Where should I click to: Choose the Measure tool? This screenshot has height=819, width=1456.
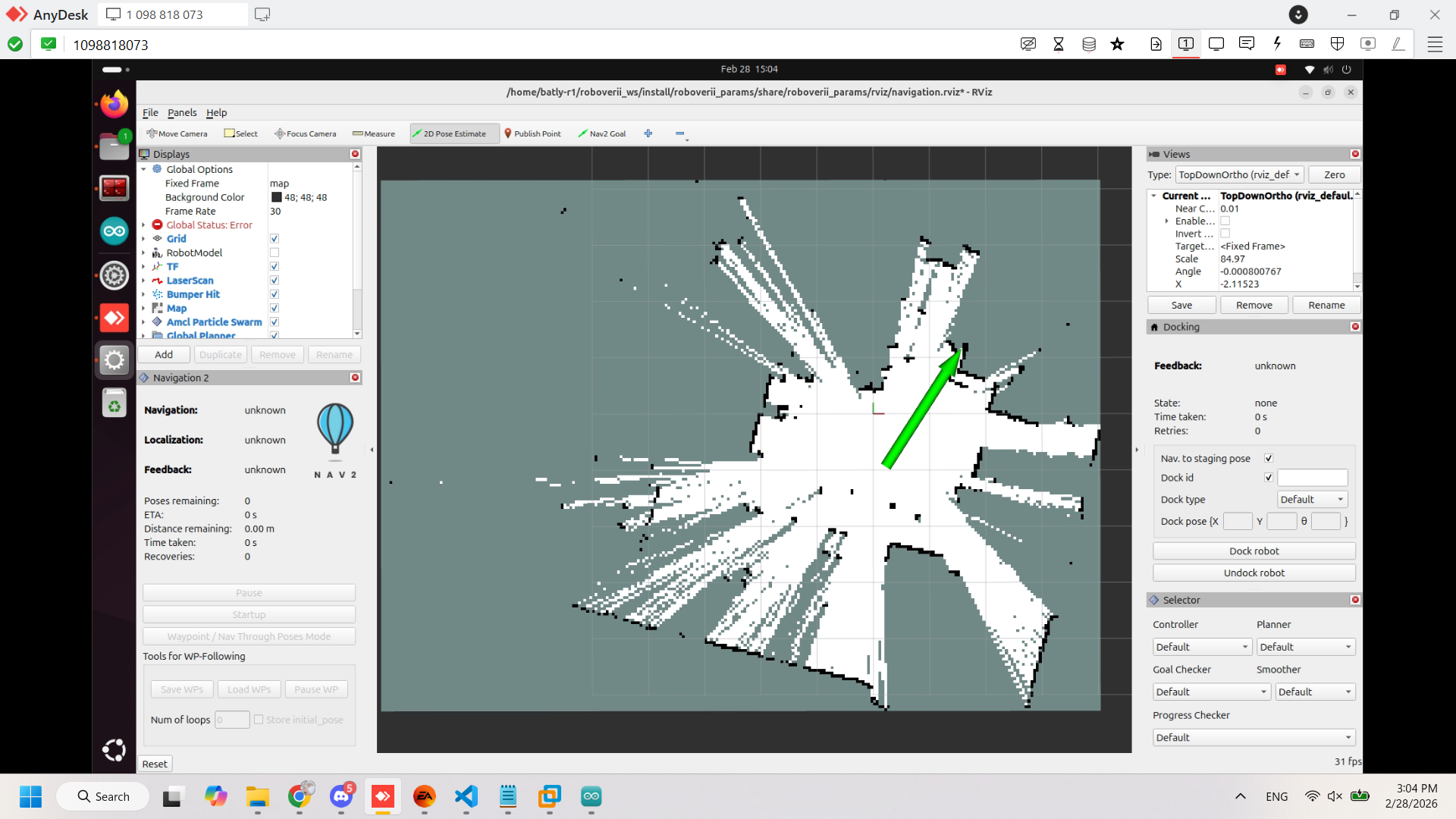[374, 133]
